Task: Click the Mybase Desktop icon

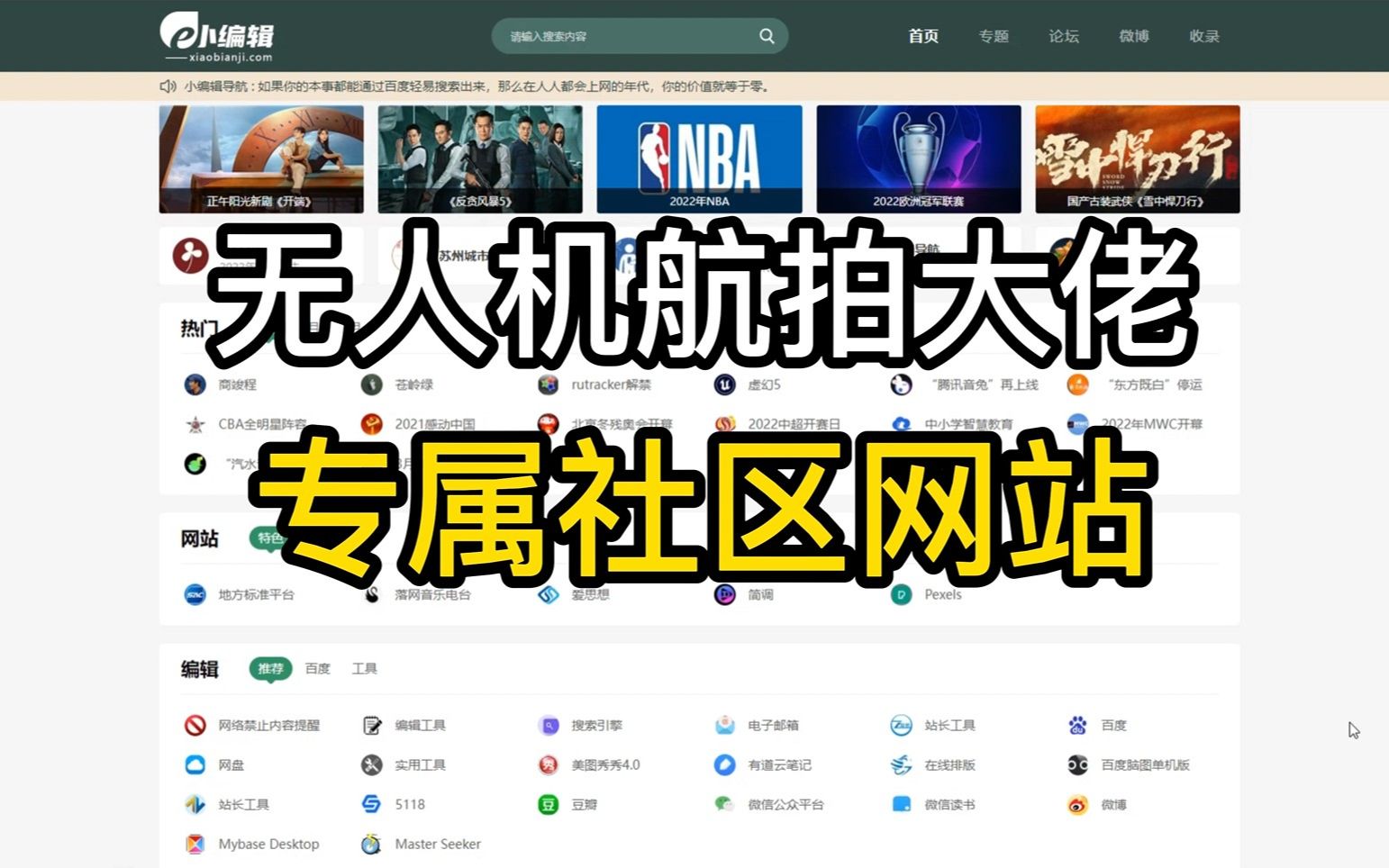Action: coord(195,844)
